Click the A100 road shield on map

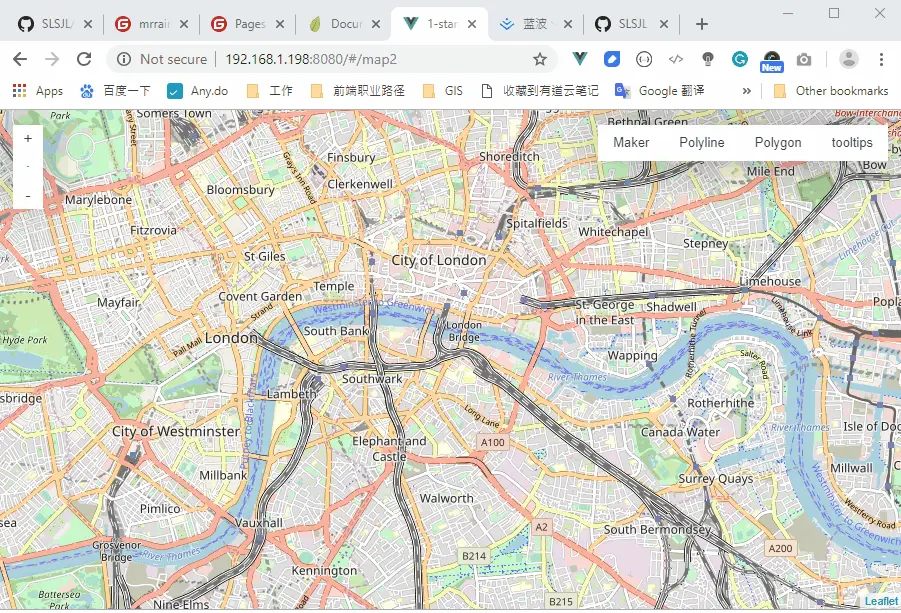(x=492, y=442)
